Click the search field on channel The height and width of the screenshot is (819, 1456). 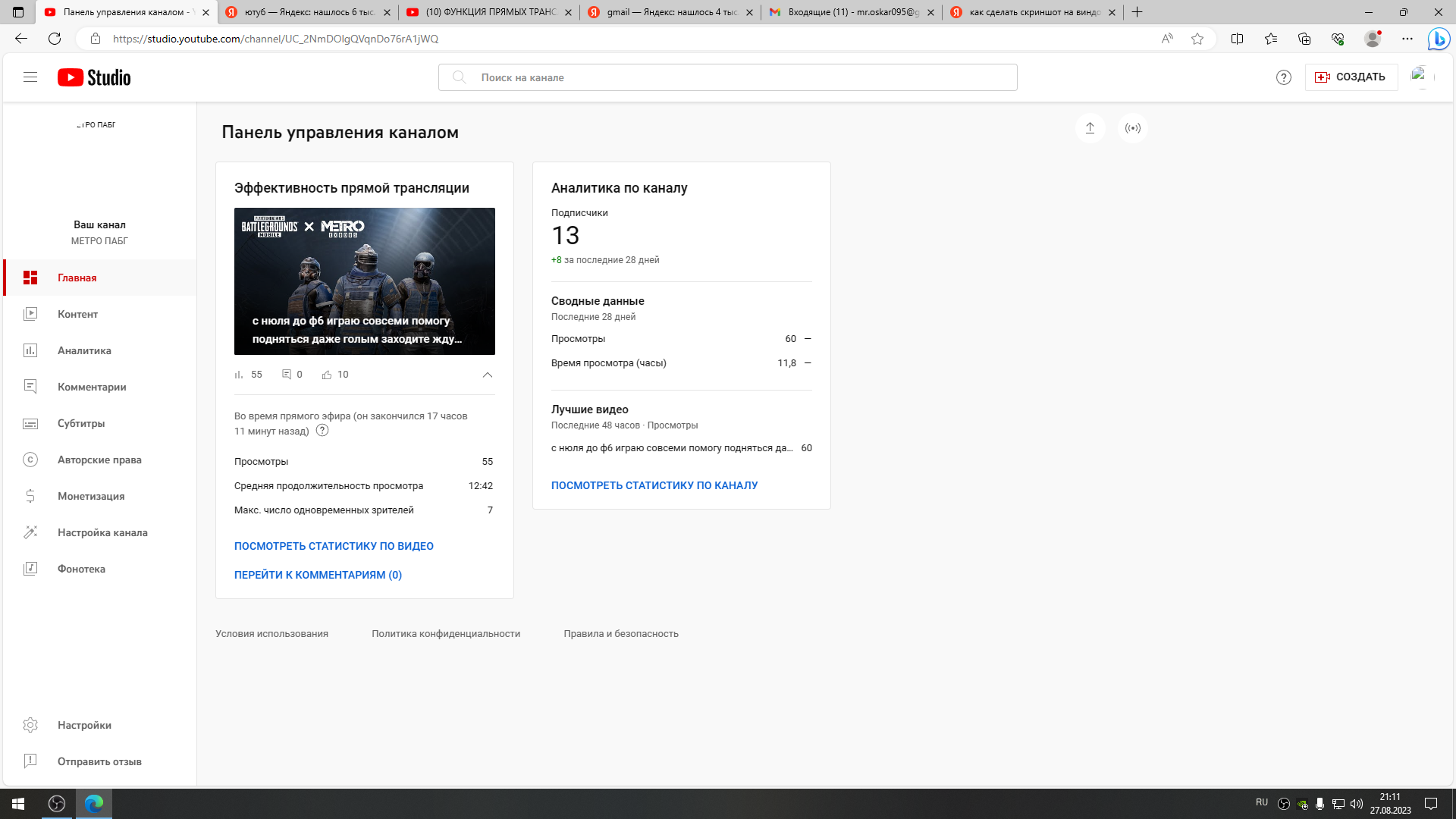point(728,77)
